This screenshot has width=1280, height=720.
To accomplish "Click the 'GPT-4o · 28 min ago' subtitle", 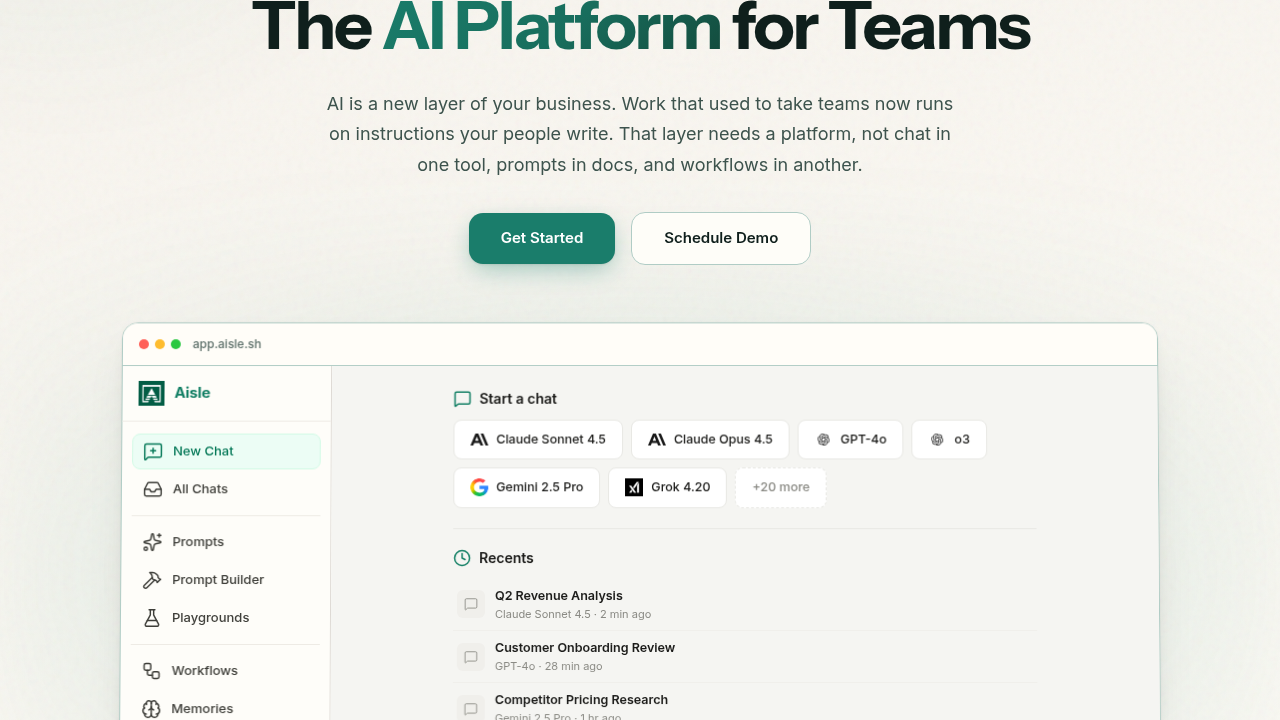I will pos(549,666).
